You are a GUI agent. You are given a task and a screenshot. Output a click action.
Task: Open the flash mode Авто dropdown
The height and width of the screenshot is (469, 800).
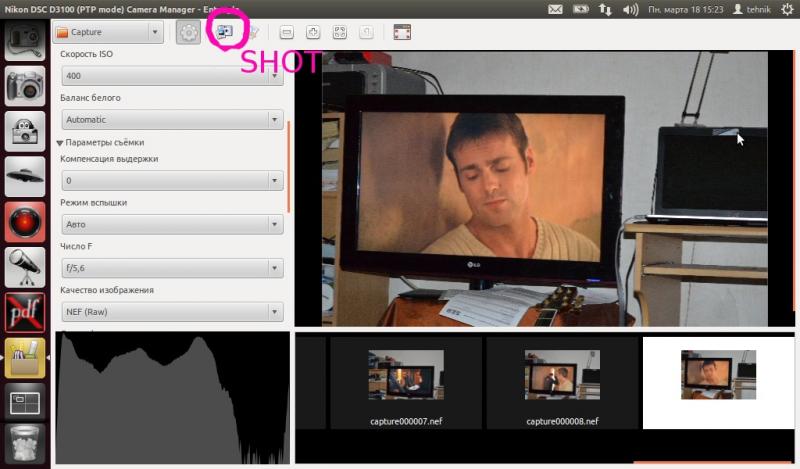[172, 224]
